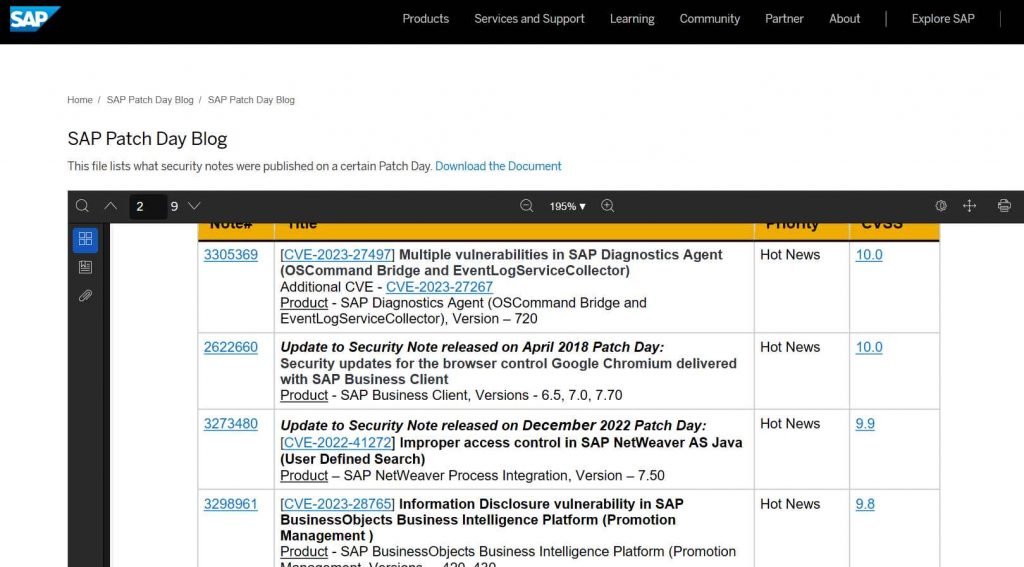The image size is (1024, 567).
Task: Click Hot News priority for note 2622660
Action: coord(790,347)
